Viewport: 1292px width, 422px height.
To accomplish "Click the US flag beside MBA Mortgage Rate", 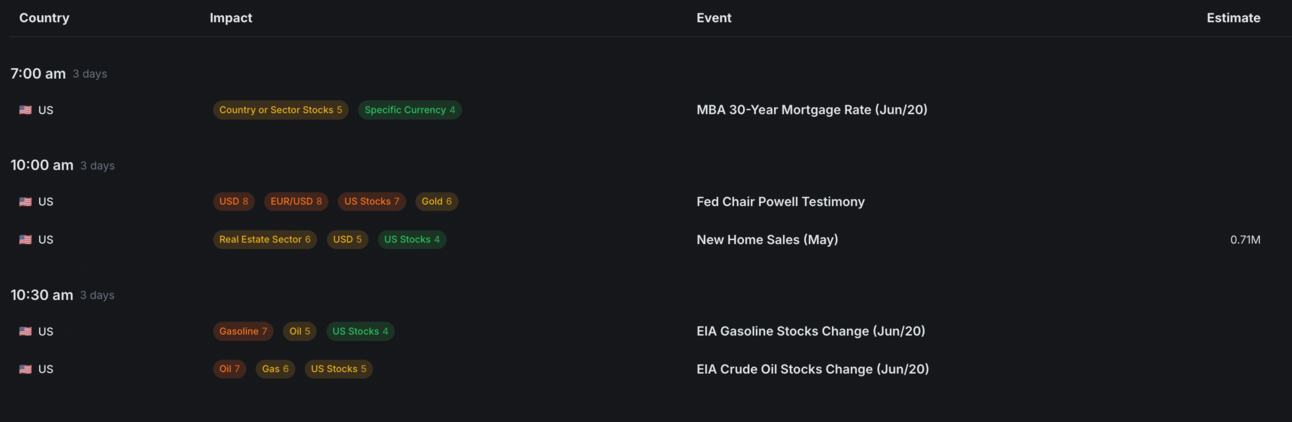I will (25, 110).
